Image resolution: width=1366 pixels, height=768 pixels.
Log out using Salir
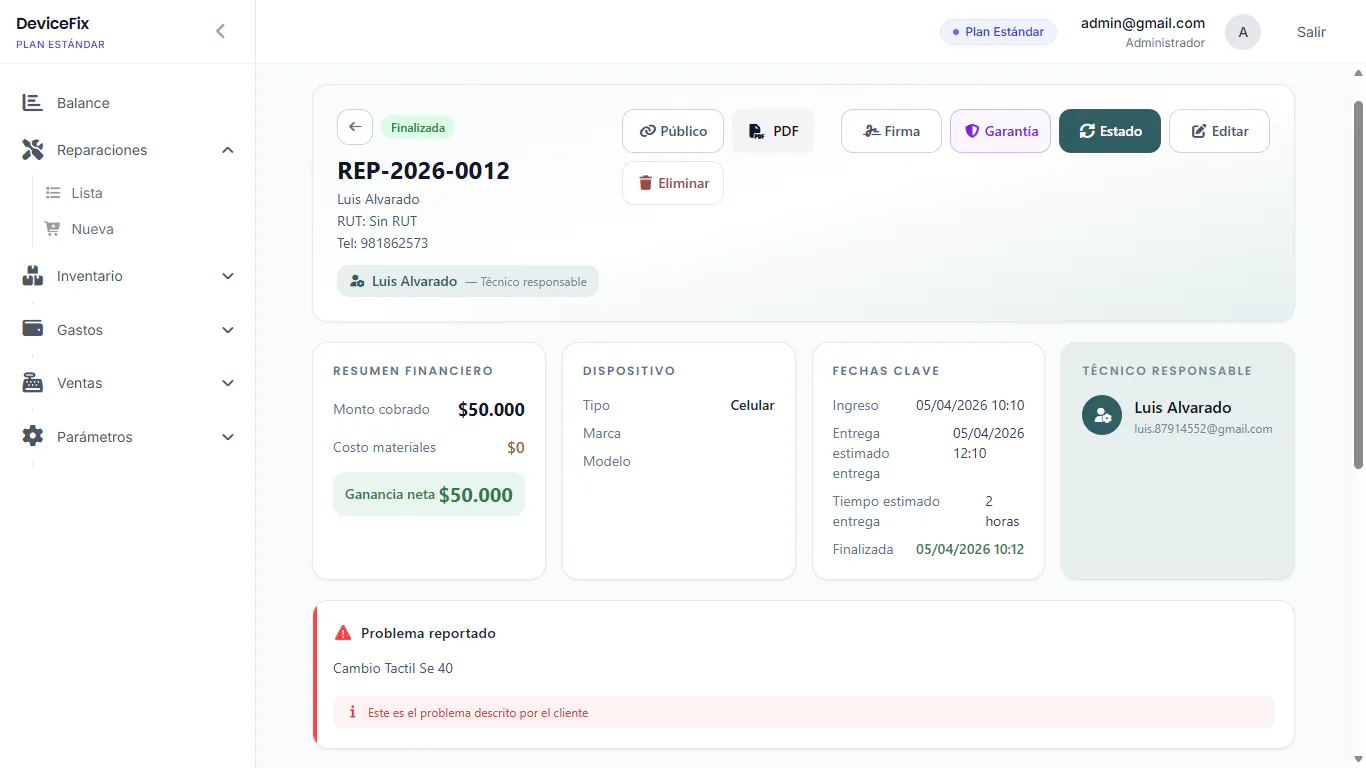pos(1311,32)
